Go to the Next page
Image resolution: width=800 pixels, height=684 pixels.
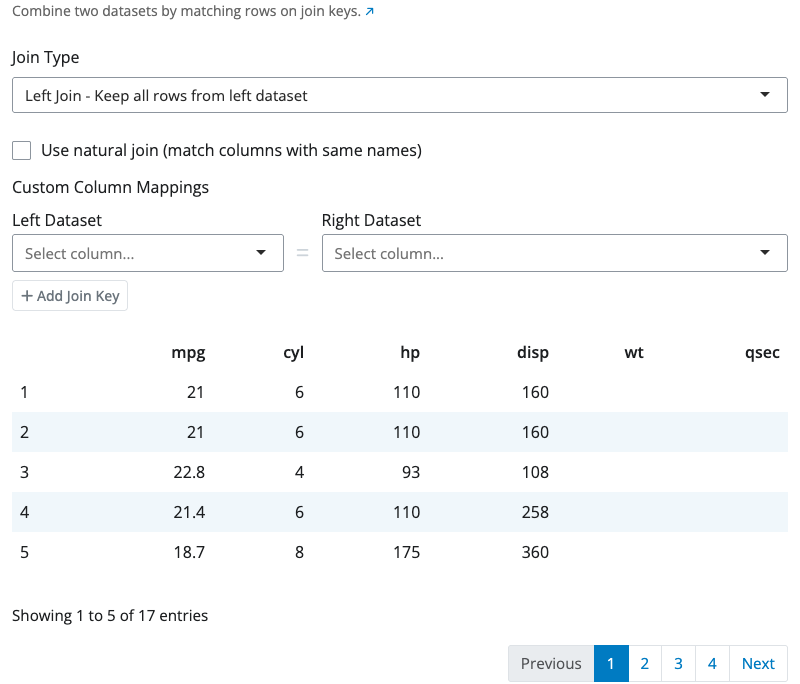[x=758, y=664]
